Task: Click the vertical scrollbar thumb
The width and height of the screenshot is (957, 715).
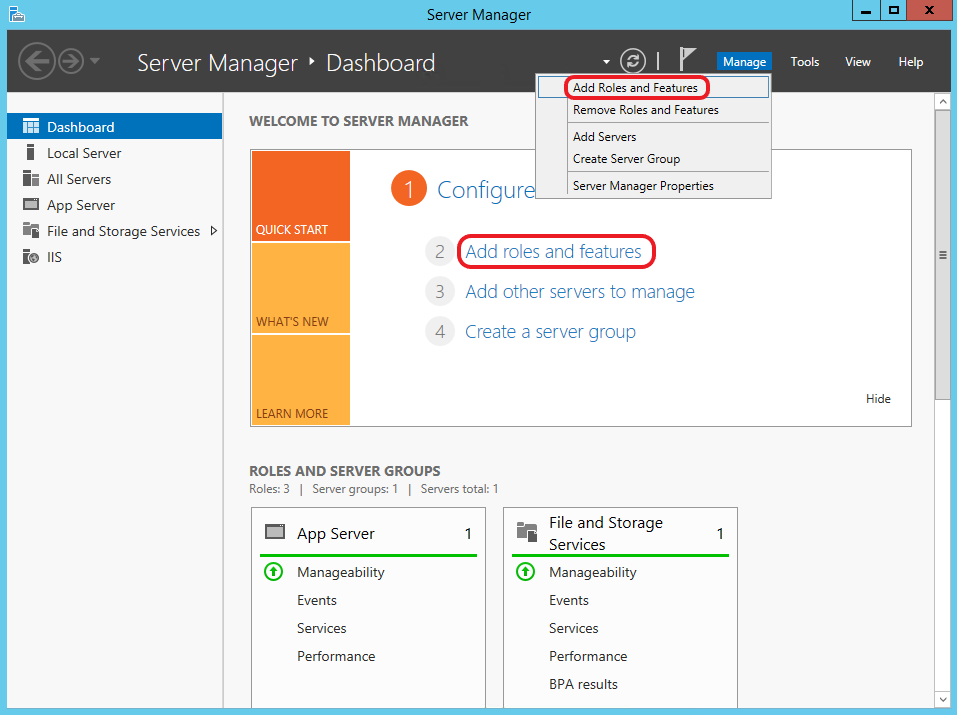Action: tap(943, 255)
